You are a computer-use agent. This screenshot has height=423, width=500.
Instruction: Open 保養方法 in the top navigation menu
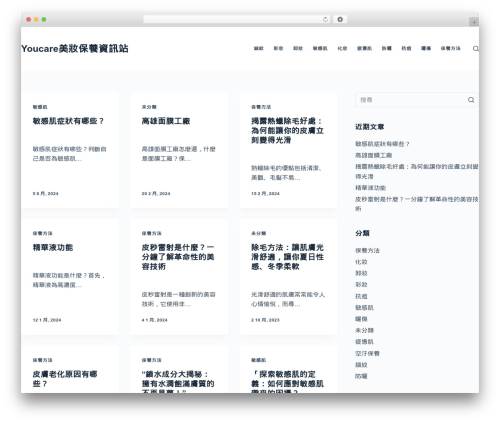[450, 49]
